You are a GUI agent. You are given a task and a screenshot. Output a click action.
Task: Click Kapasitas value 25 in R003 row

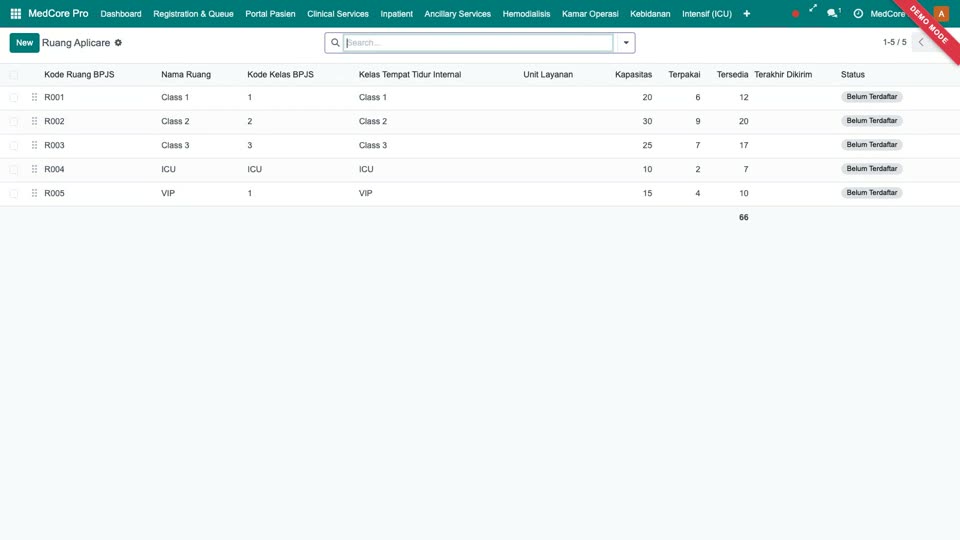tap(647, 145)
